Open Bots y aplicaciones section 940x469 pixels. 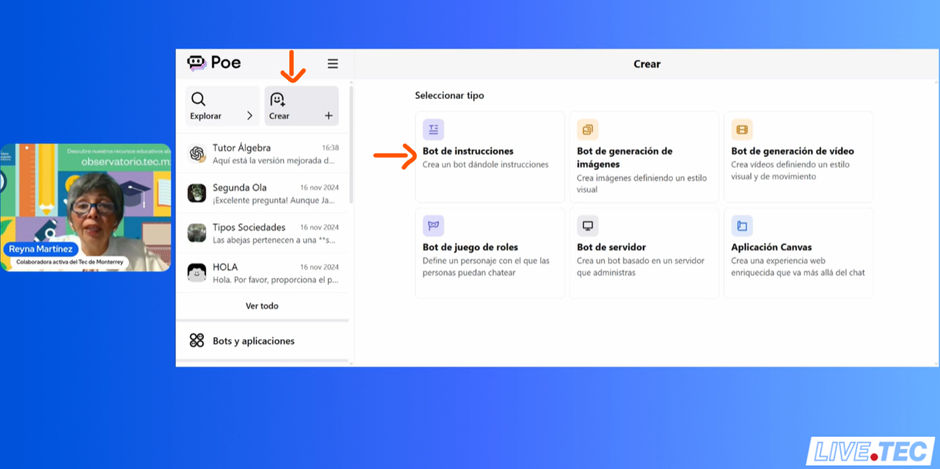click(253, 341)
